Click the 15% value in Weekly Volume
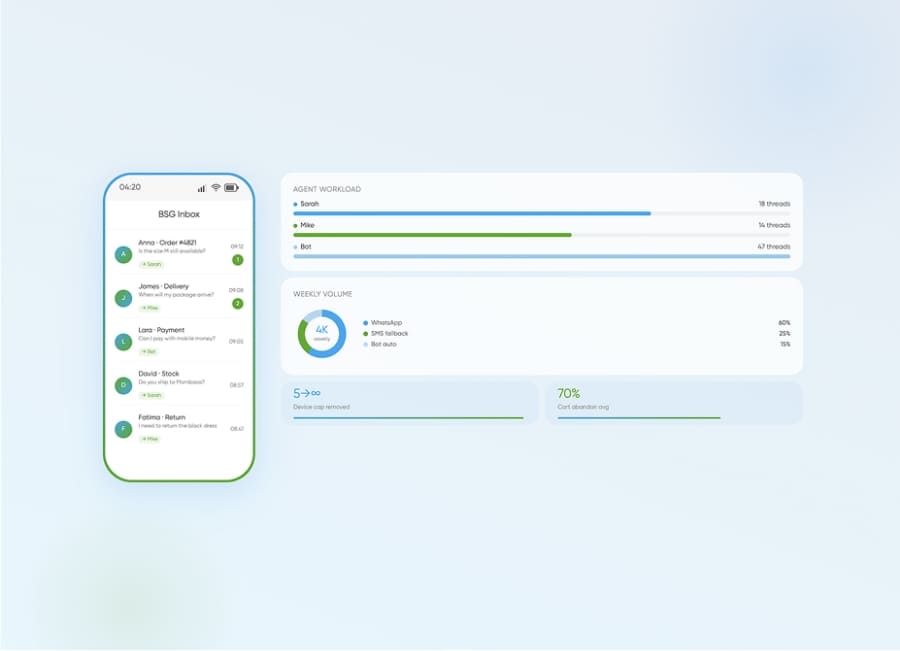Viewport: 900px width, 651px height. (785, 344)
